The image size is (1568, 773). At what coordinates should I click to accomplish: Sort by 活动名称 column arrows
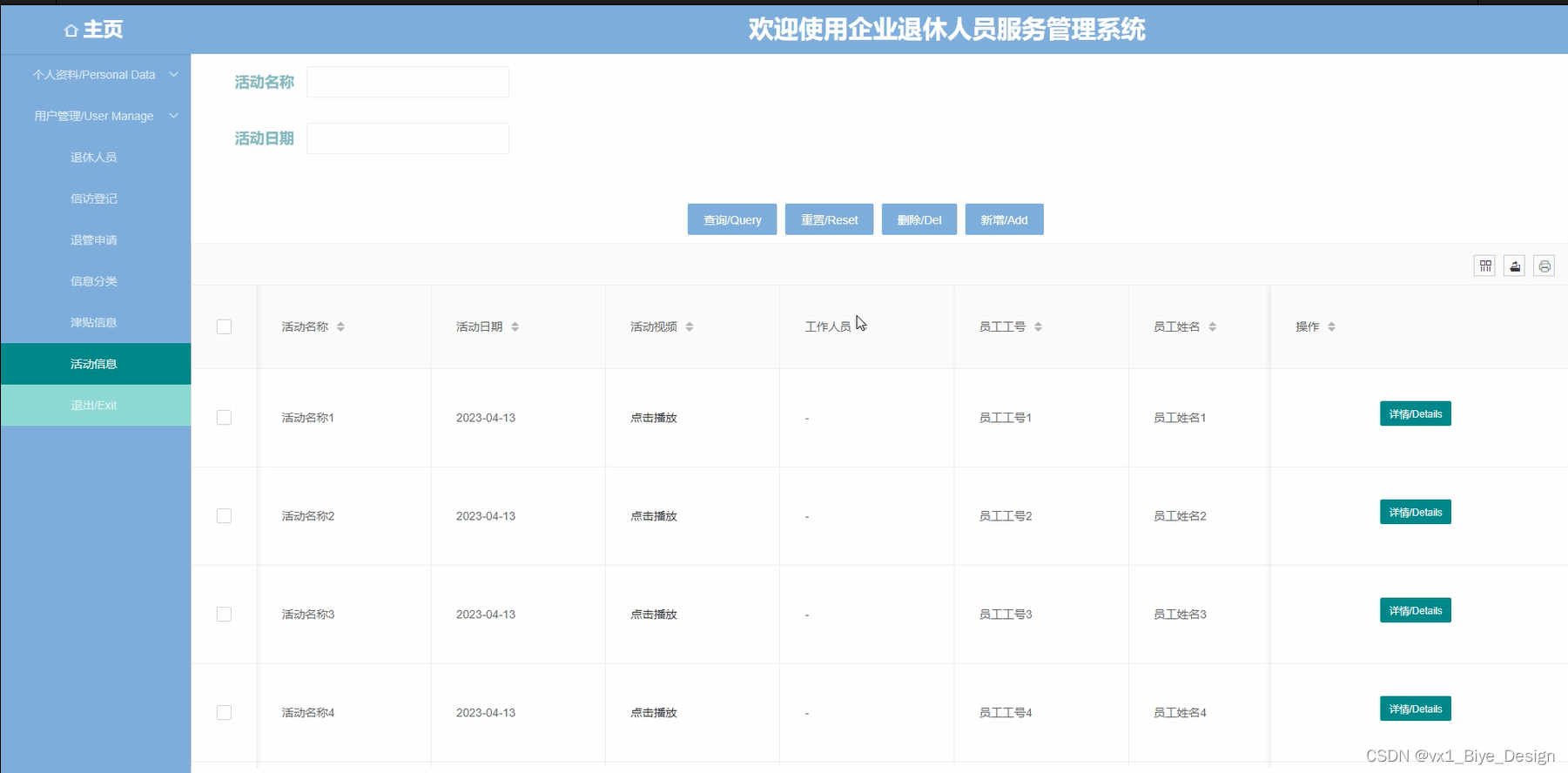click(340, 326)
